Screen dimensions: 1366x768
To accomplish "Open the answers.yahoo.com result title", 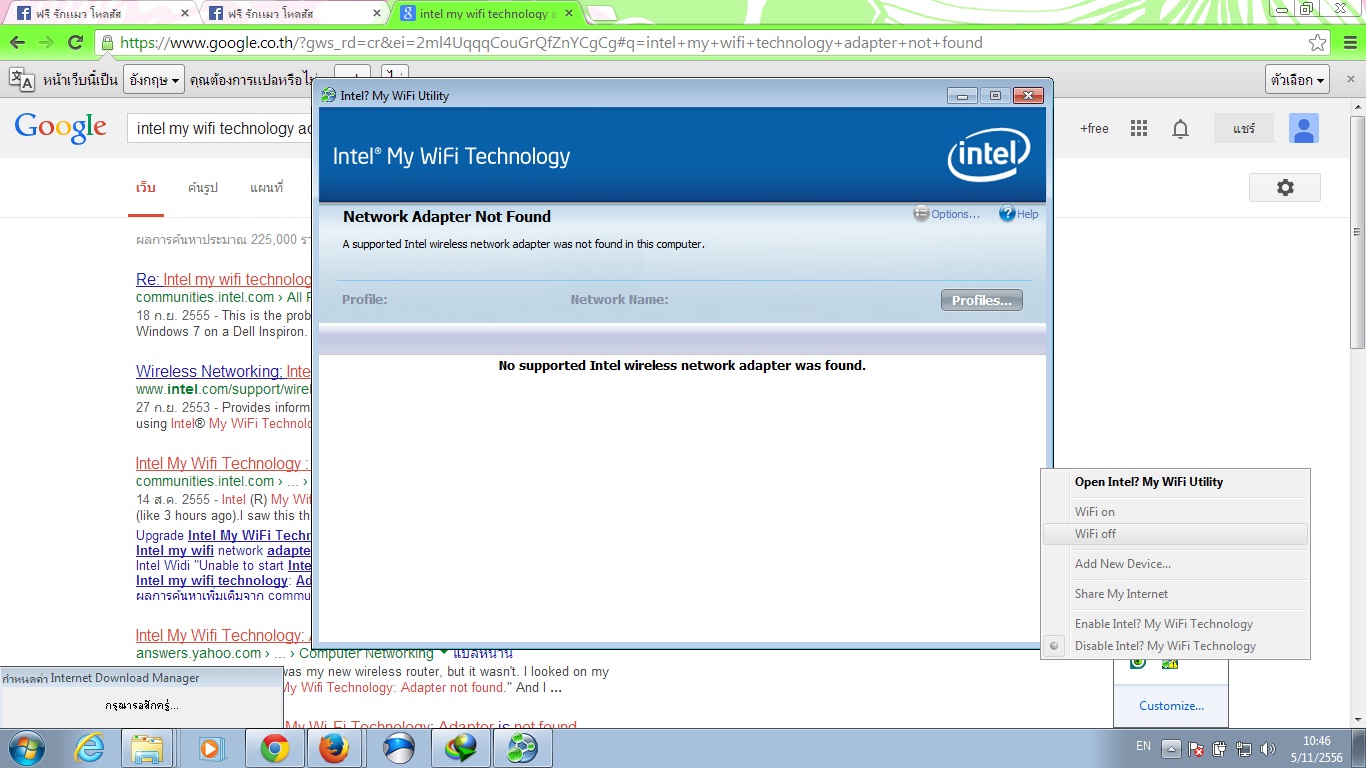I will (x=224, y=636).
